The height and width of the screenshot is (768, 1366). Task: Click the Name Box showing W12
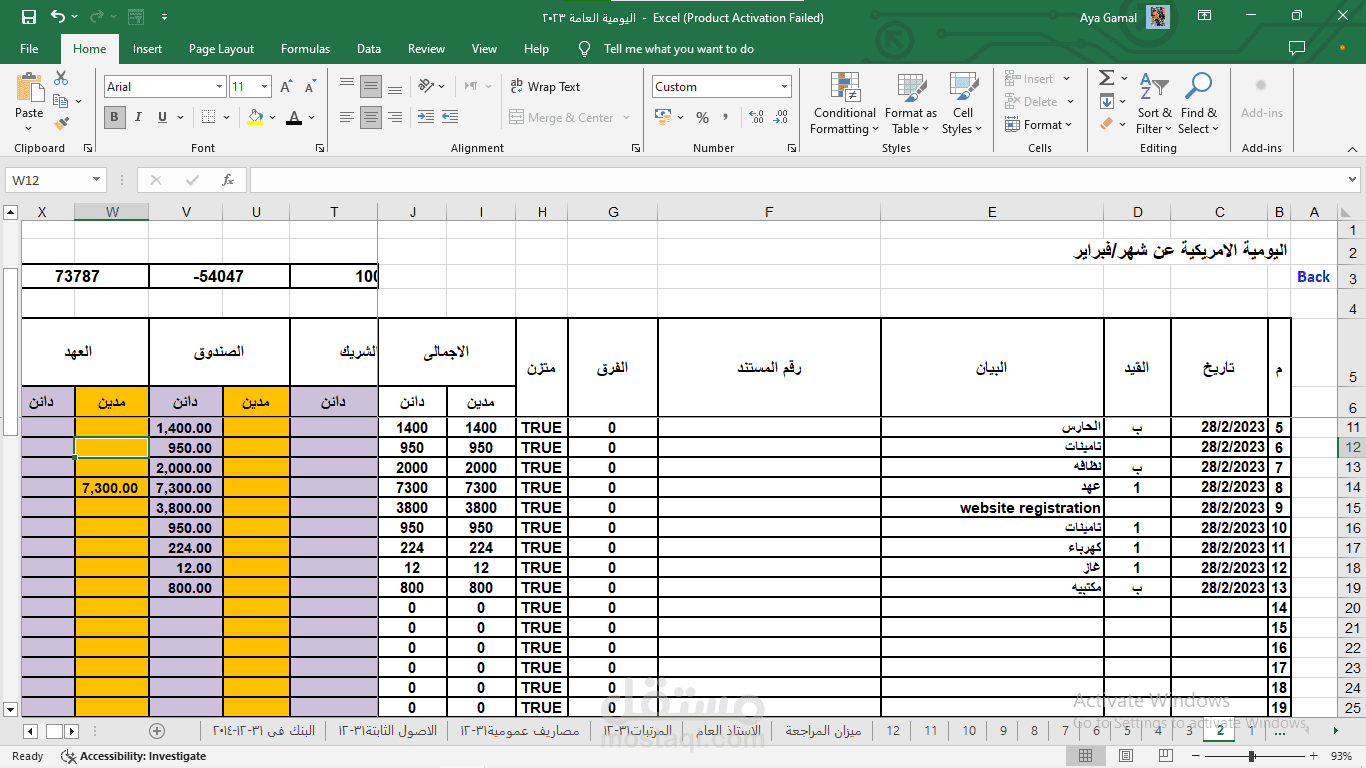tap(47, 180)
